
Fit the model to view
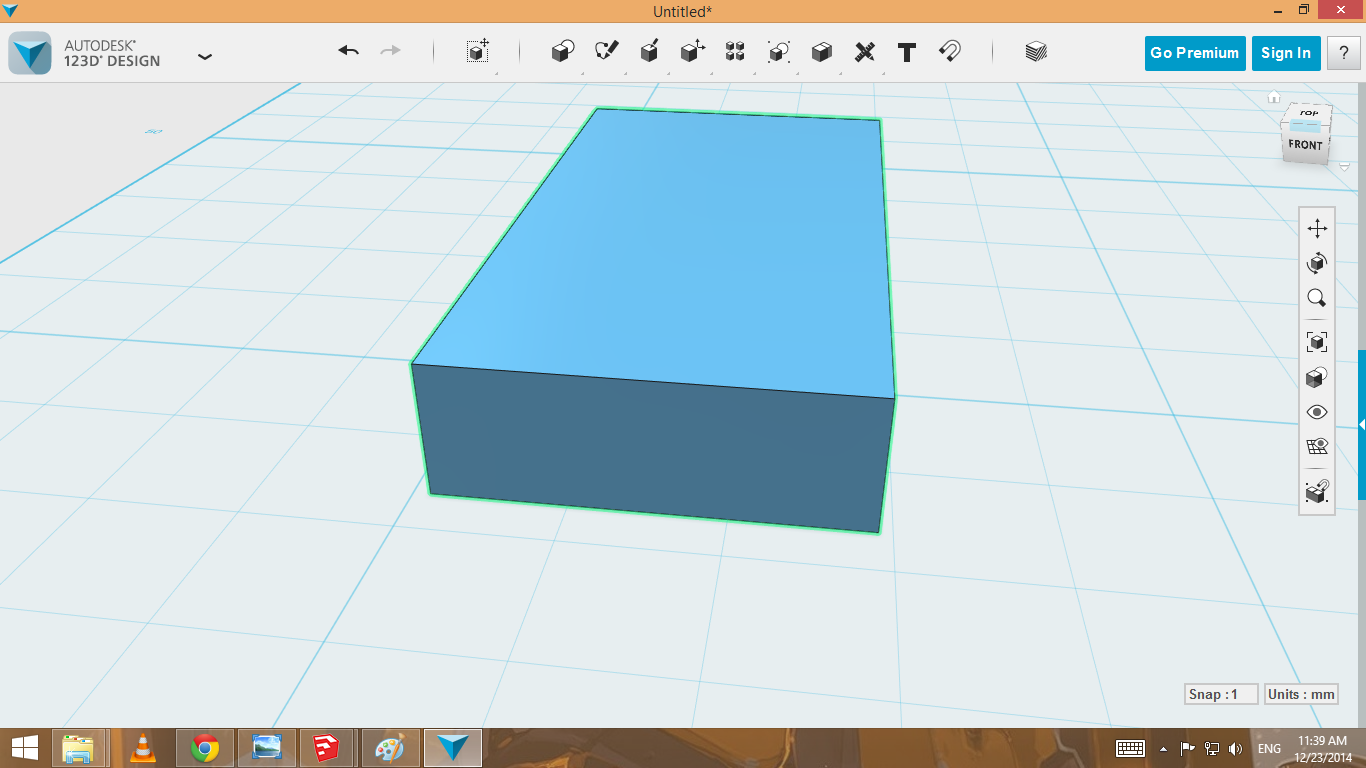(1317, 342)
